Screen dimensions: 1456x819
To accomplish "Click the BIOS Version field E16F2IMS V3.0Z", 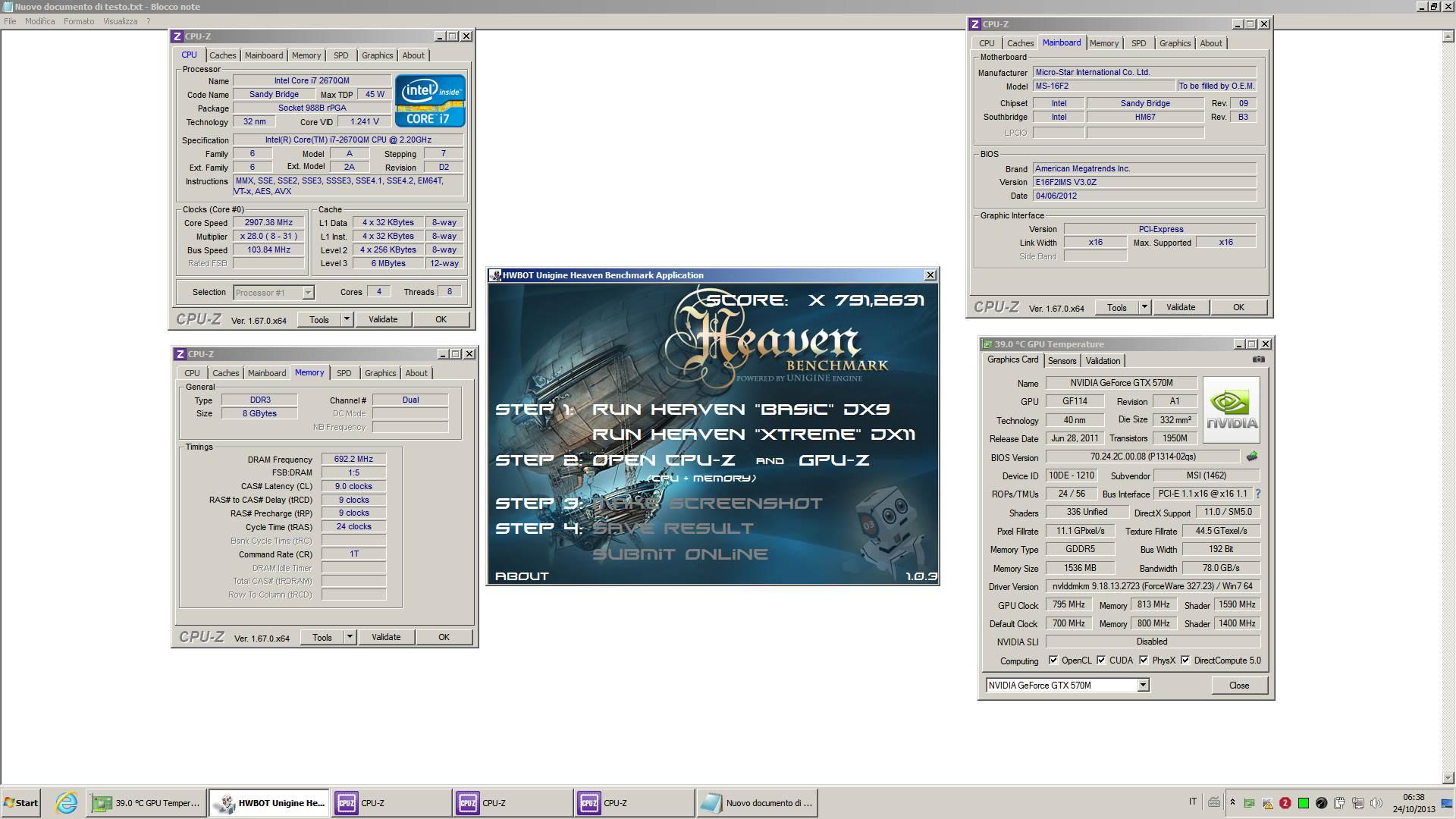I will (x=1144, y=182).
